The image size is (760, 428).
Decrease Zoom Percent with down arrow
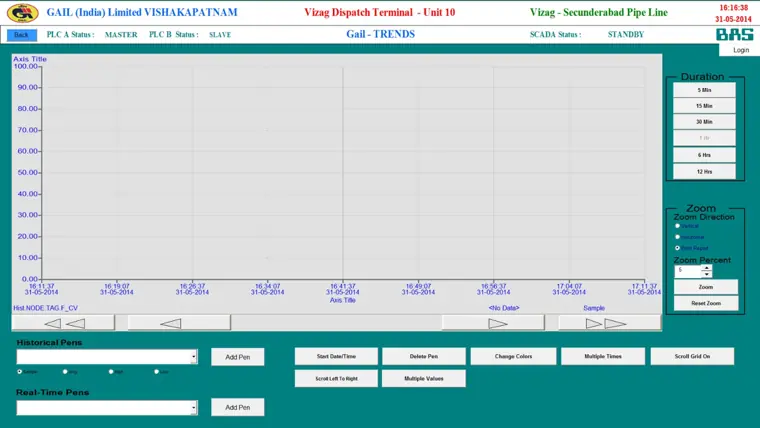pyautogui.click(x=707, y=274)
